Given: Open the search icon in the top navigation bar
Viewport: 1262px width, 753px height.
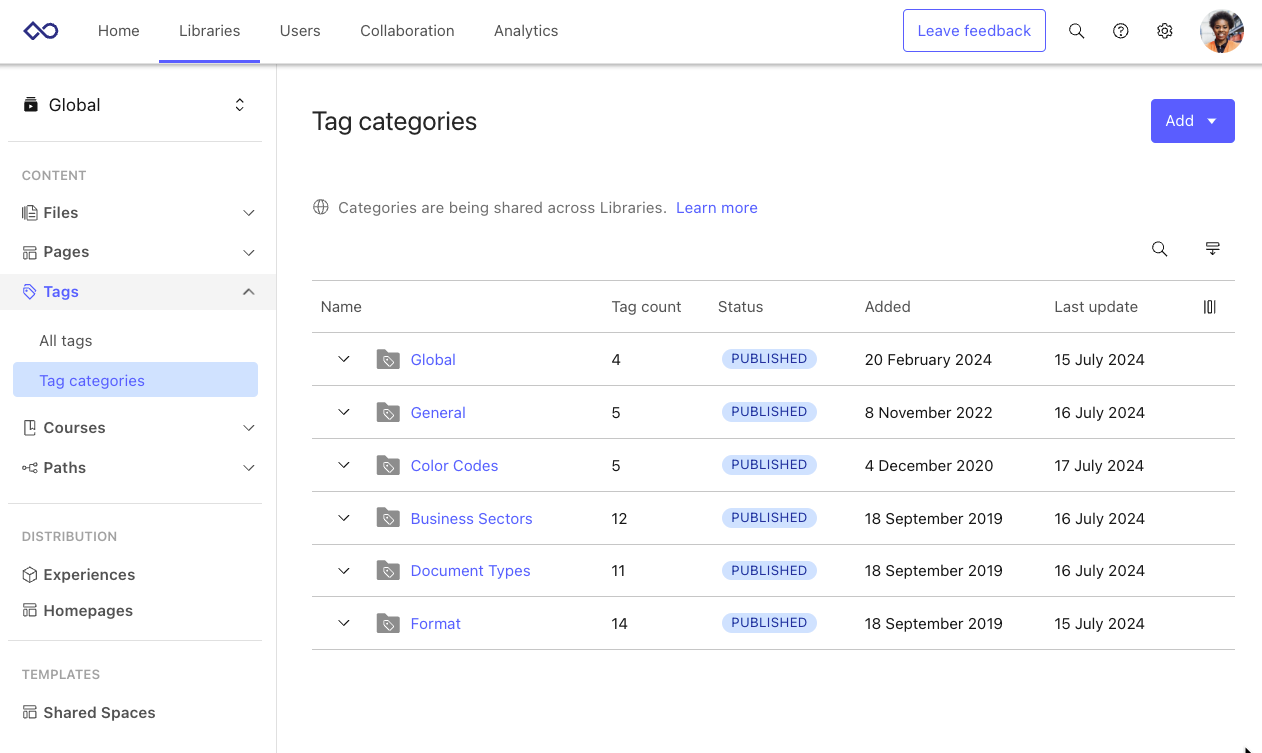Looking at the screenshot, I should click(1076, 31).
